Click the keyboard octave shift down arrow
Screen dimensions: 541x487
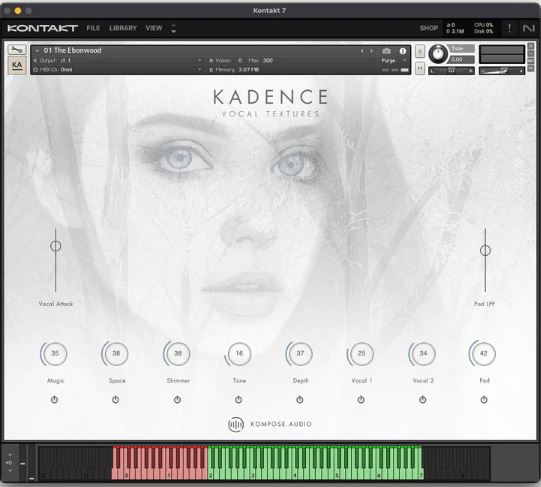10,470
